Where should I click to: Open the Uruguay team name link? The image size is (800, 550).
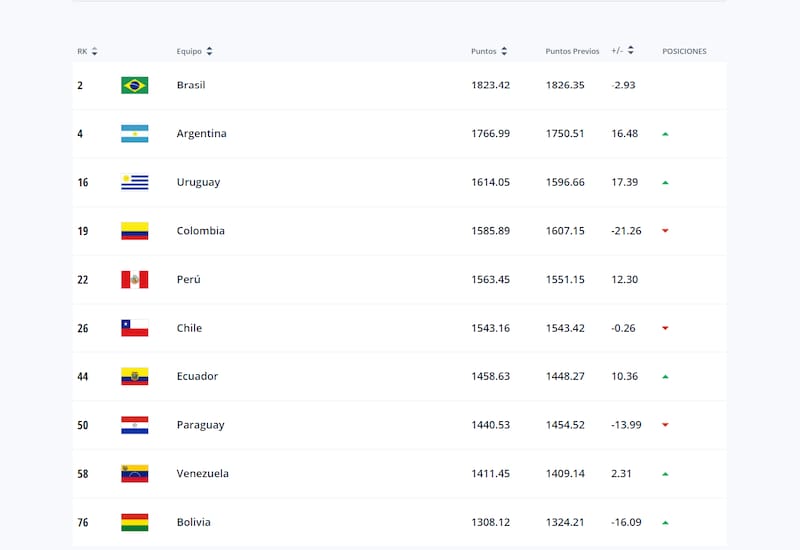pyautogui.click(x=198, y=182)
